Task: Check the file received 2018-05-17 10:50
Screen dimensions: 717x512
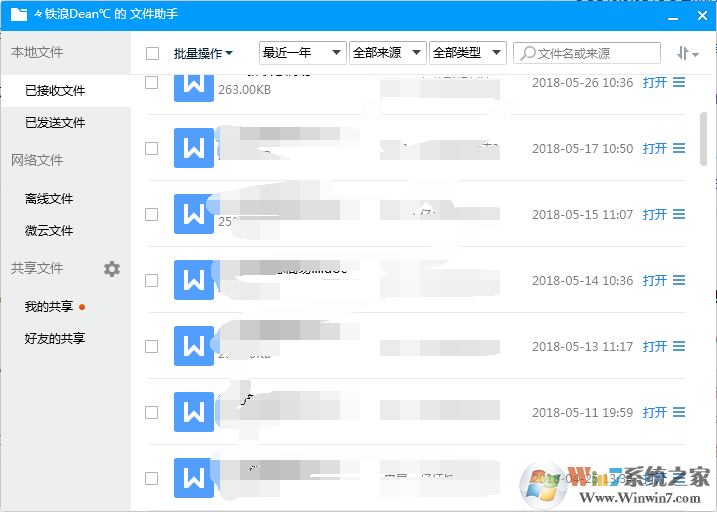Action: tap(151, 149)
